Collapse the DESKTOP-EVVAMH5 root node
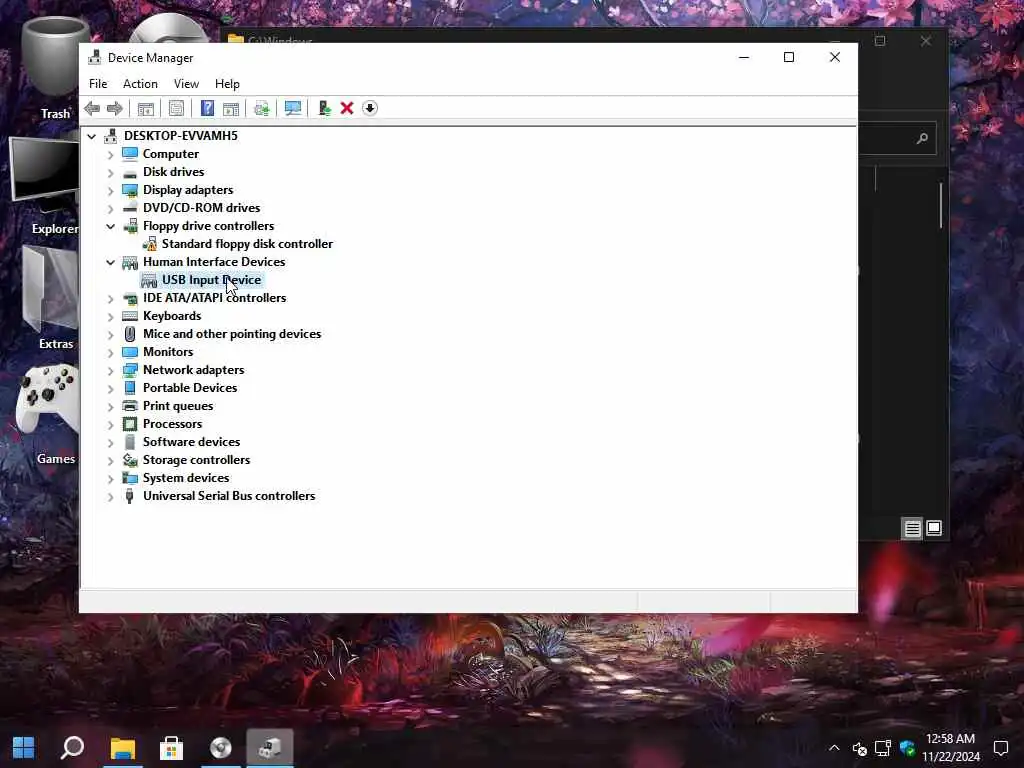 [x=91, y=136]
